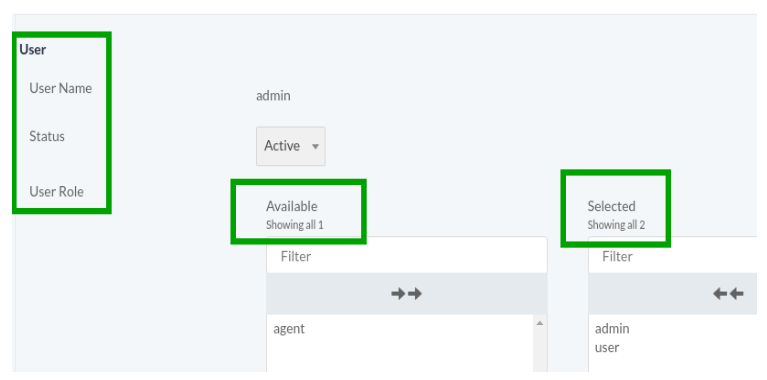Click the Showing all 1 info text
The height and width of the screenshot is (380, 767).
click(294, 225)
